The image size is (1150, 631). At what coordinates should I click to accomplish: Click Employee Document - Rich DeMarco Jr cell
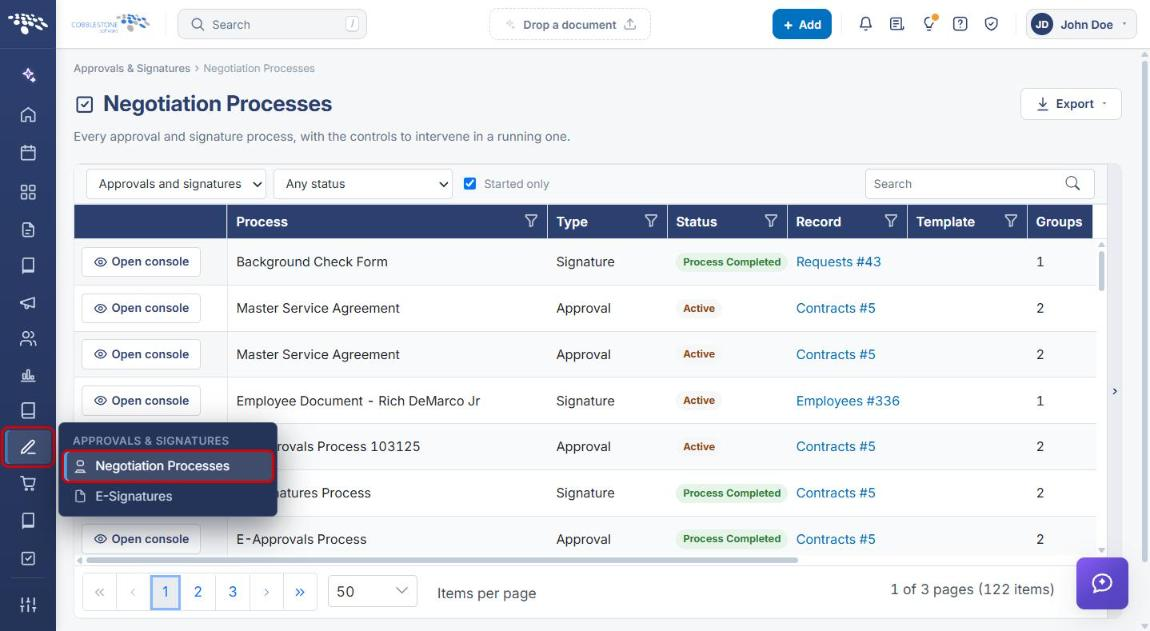(x=358, y=401)
